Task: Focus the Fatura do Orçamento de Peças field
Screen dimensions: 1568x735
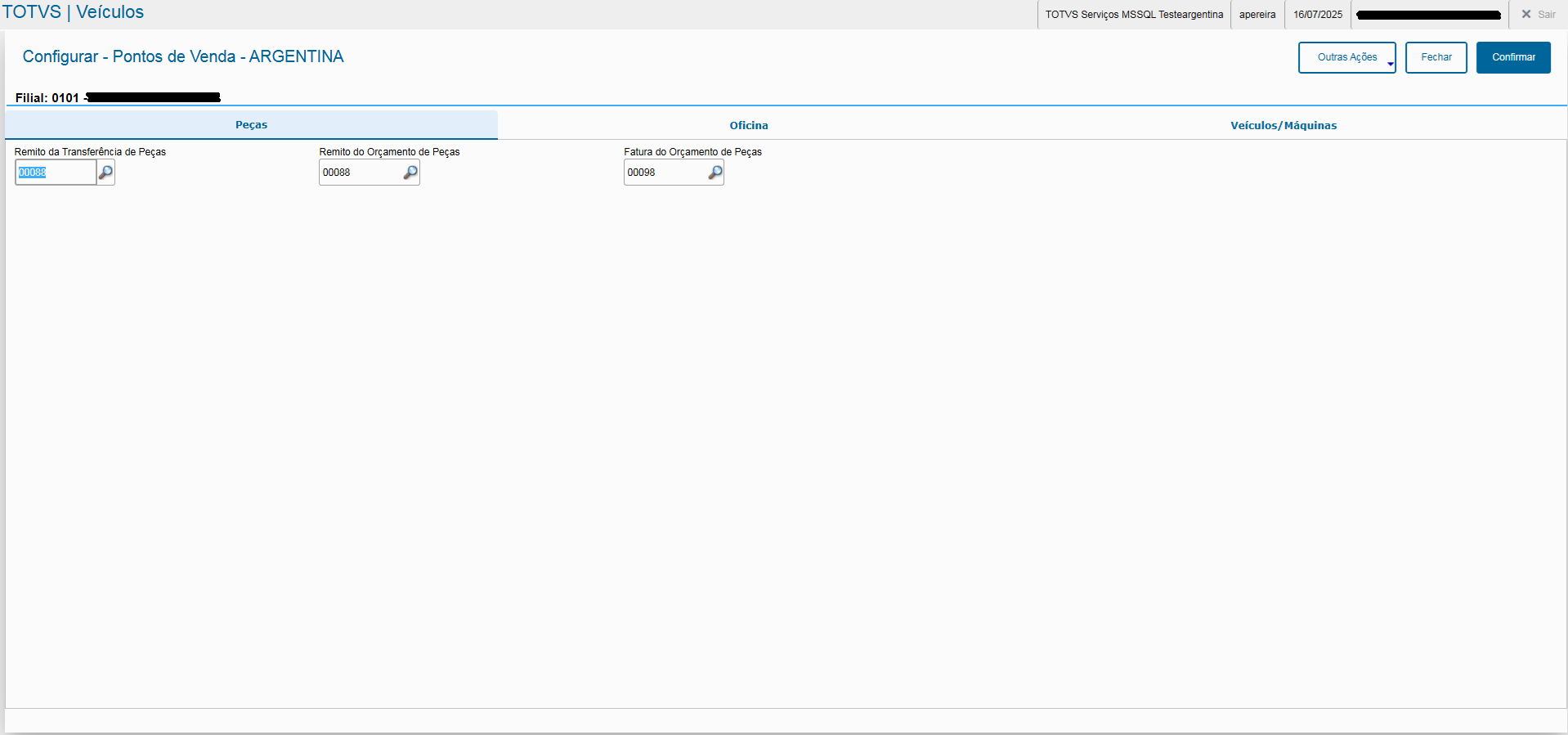Action: click(x=665, y=173)
